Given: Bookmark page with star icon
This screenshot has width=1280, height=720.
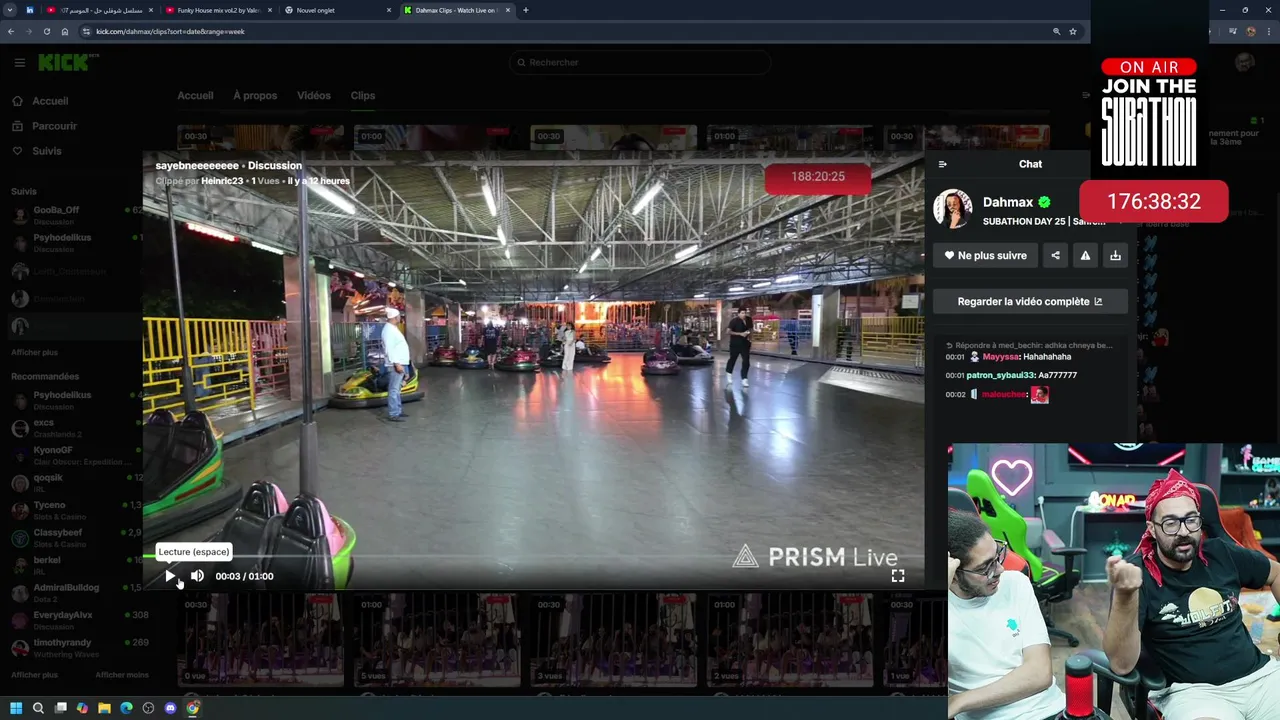Looking at the screenshot, I should tap(1073, 31).
